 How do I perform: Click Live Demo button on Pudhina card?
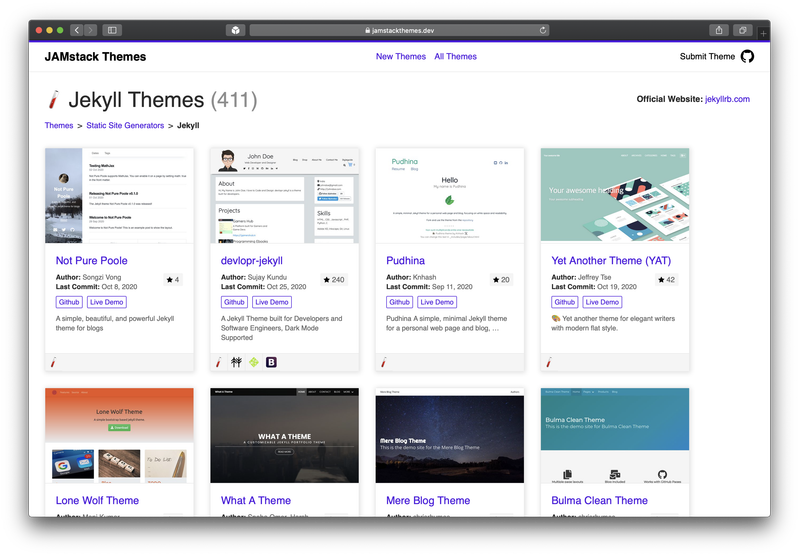click(437, 302)
